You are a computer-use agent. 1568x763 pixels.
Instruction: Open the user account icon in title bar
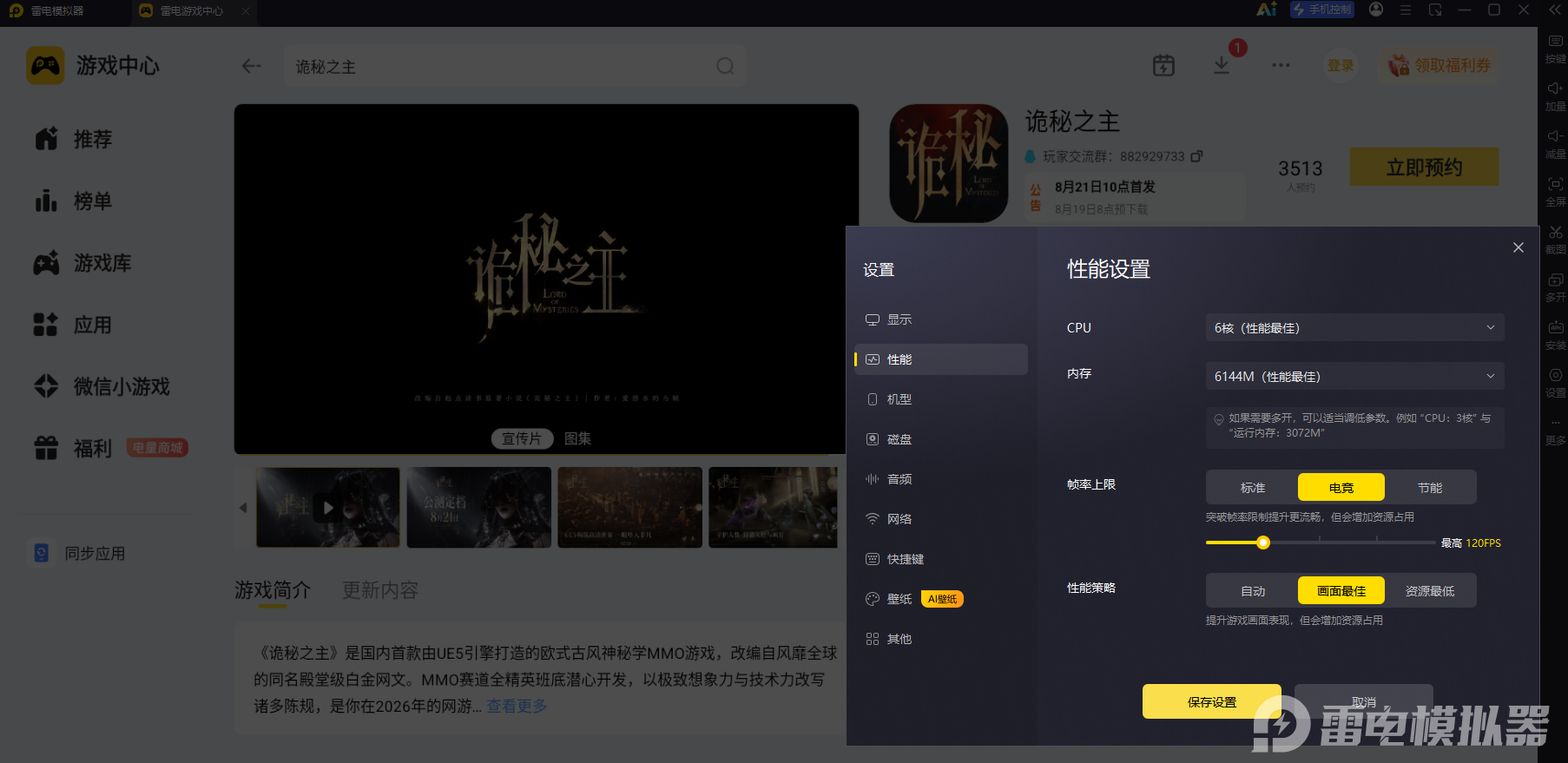[x=1376, y=10]
